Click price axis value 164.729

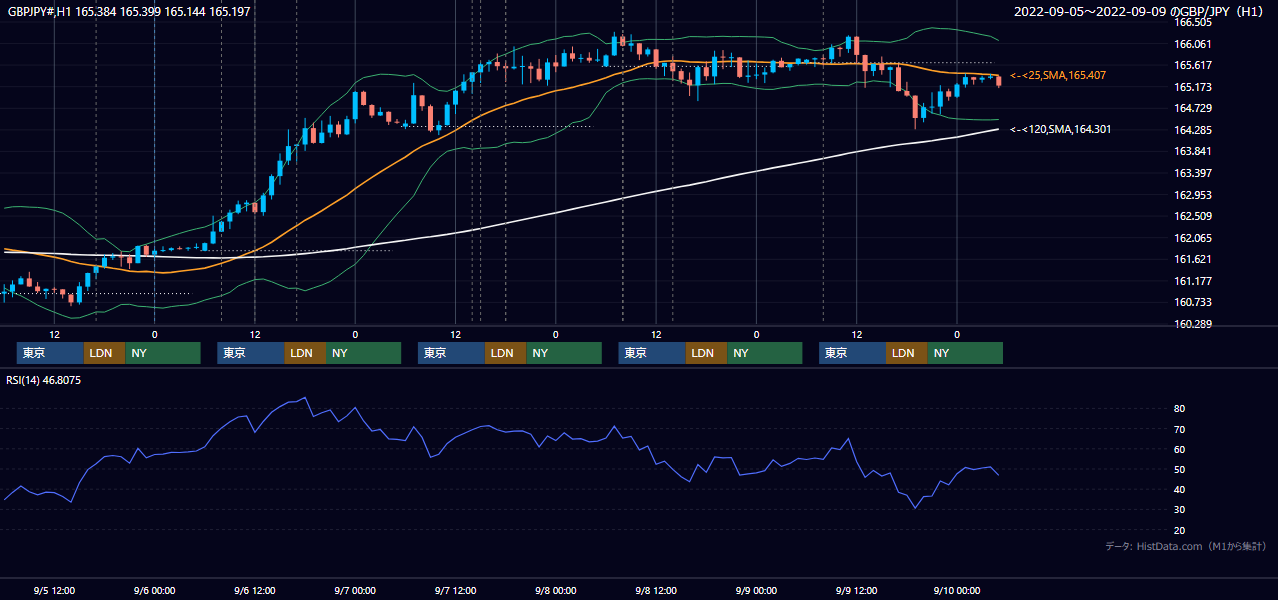pyautogui.click(x=1193, y=108)
